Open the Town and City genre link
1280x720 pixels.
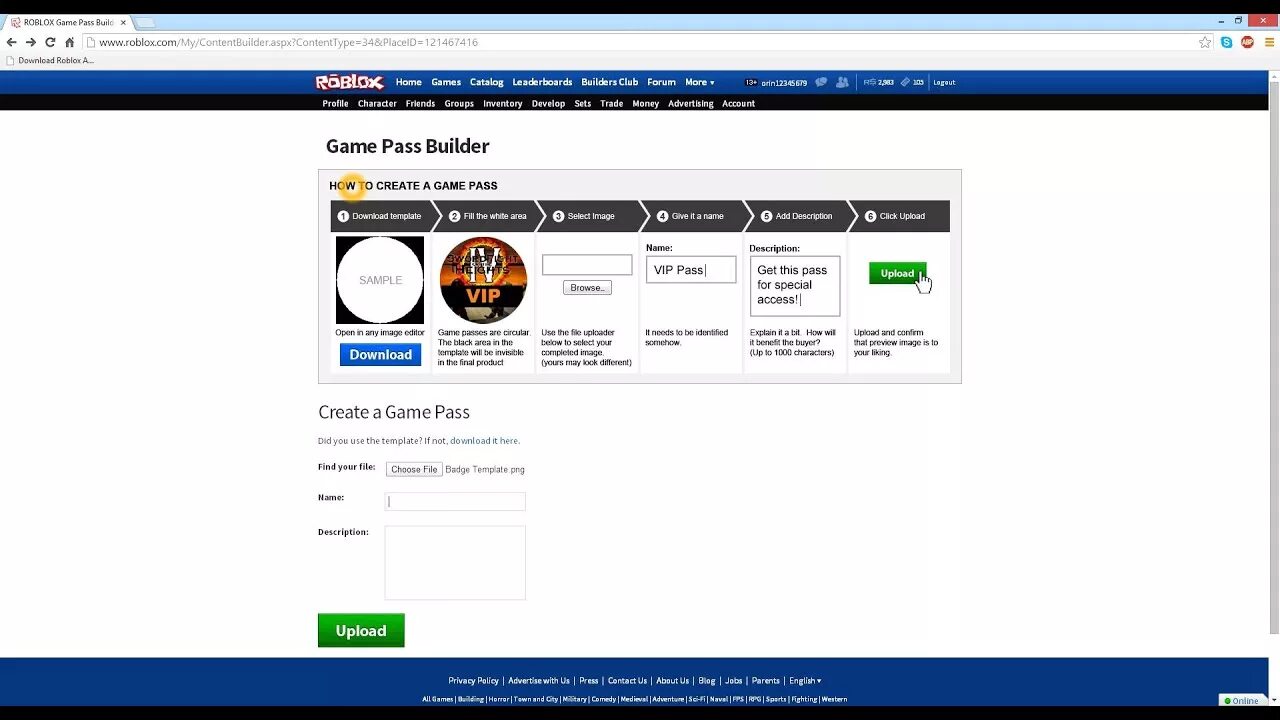point(536,699)
